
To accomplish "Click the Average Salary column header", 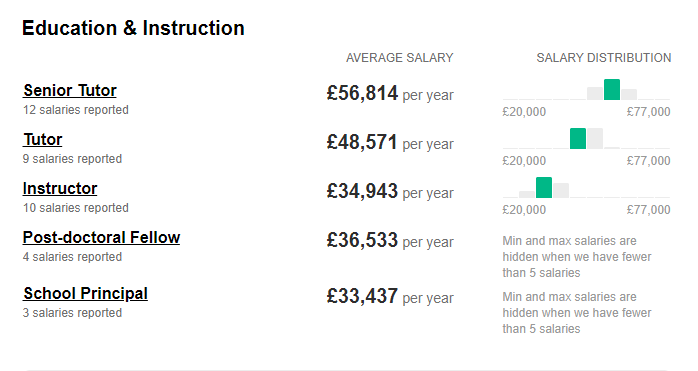I will click(400, 58).
